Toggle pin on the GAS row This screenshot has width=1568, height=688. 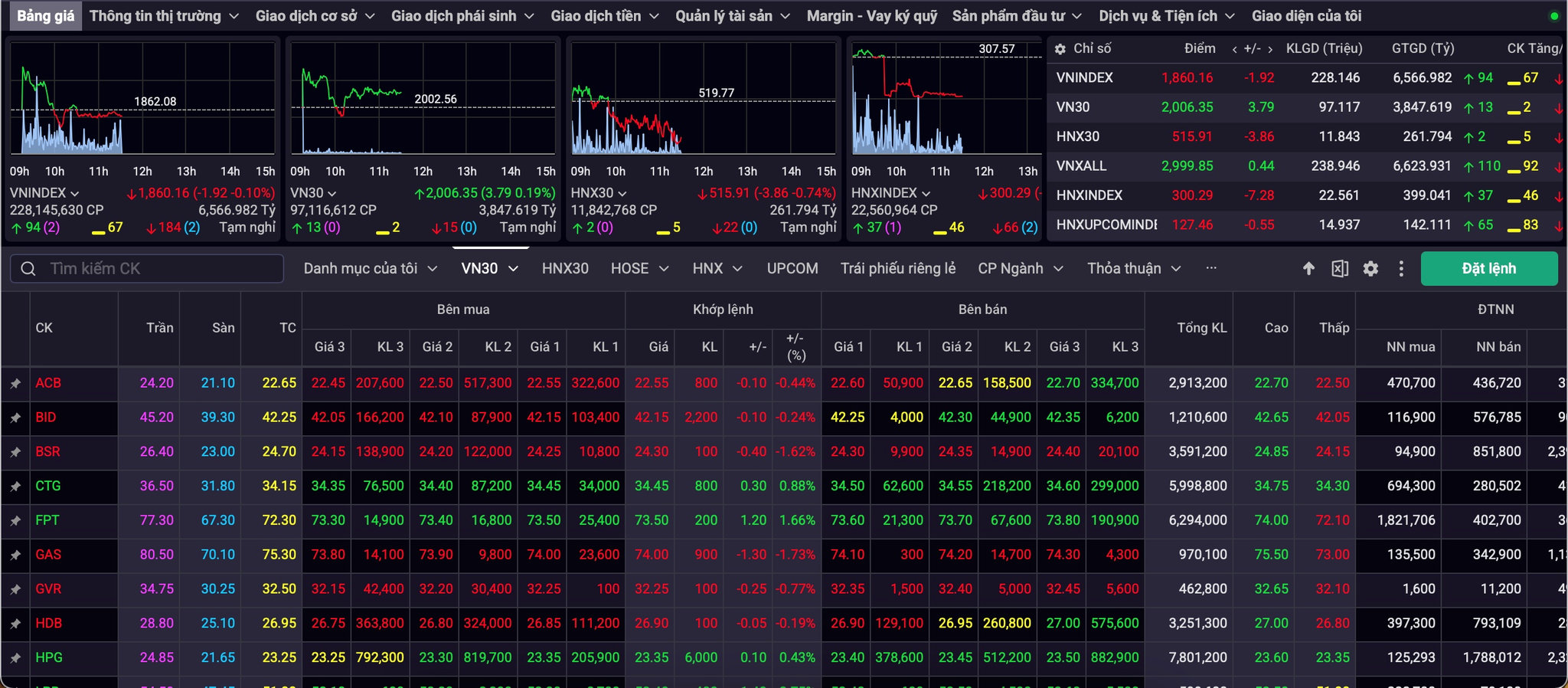[15, 555]
